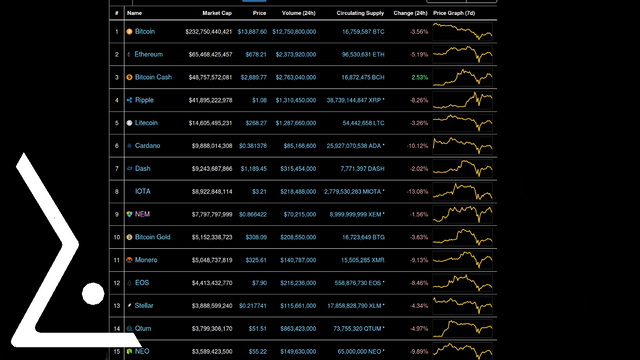Open the Bitcoin Gold name link
640x360 pixels.
point(153,237)
